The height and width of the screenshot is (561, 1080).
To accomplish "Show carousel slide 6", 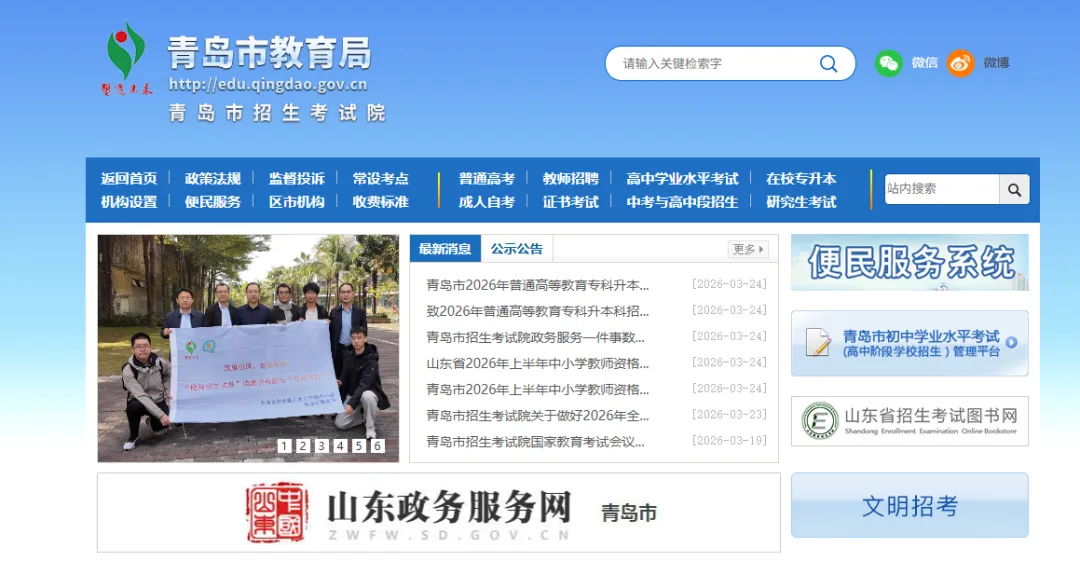I will click(x=377, y=446).
